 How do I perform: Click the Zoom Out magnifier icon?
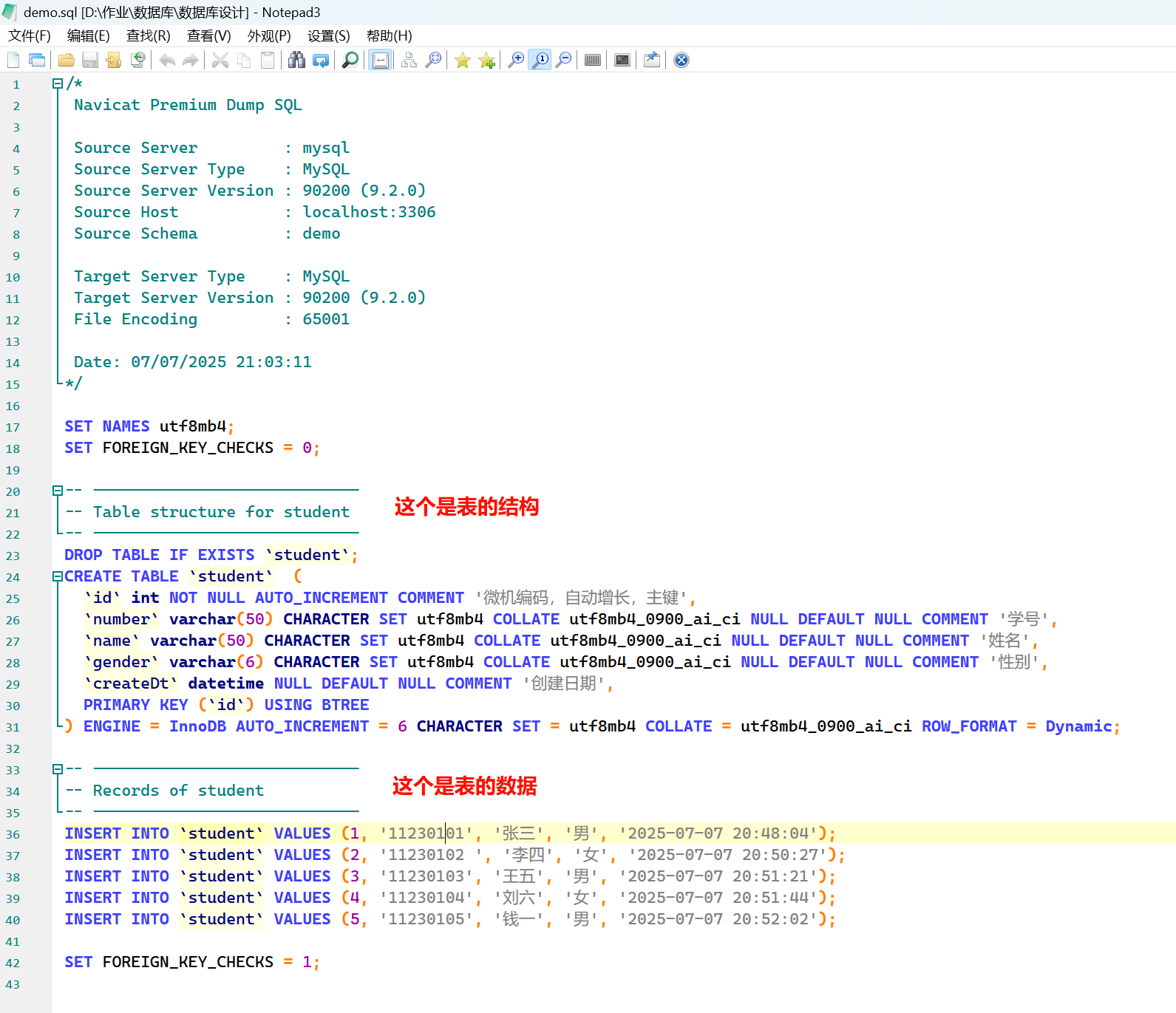pyautogui.click(x=564, y=60)
